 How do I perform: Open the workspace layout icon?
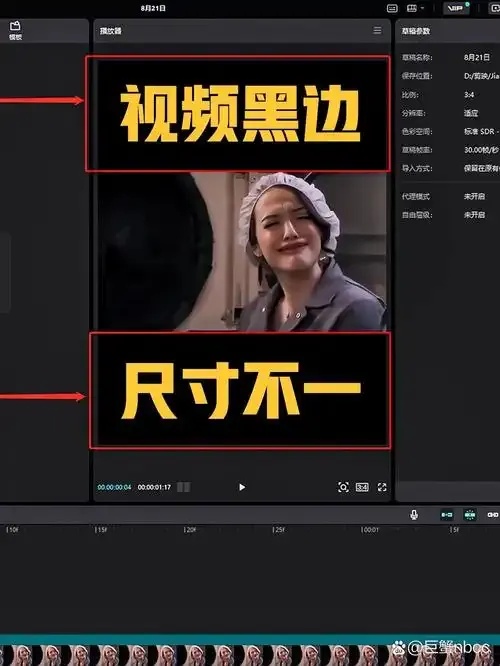412,8
